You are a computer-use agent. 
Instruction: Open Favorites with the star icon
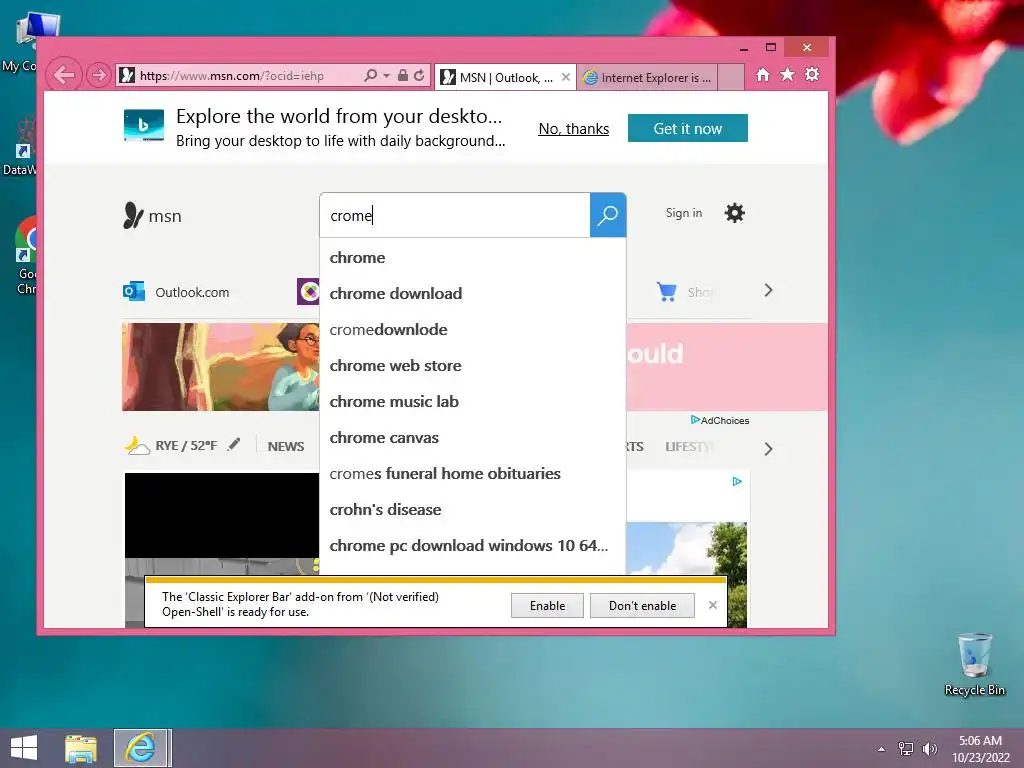[x=788, y=74]
